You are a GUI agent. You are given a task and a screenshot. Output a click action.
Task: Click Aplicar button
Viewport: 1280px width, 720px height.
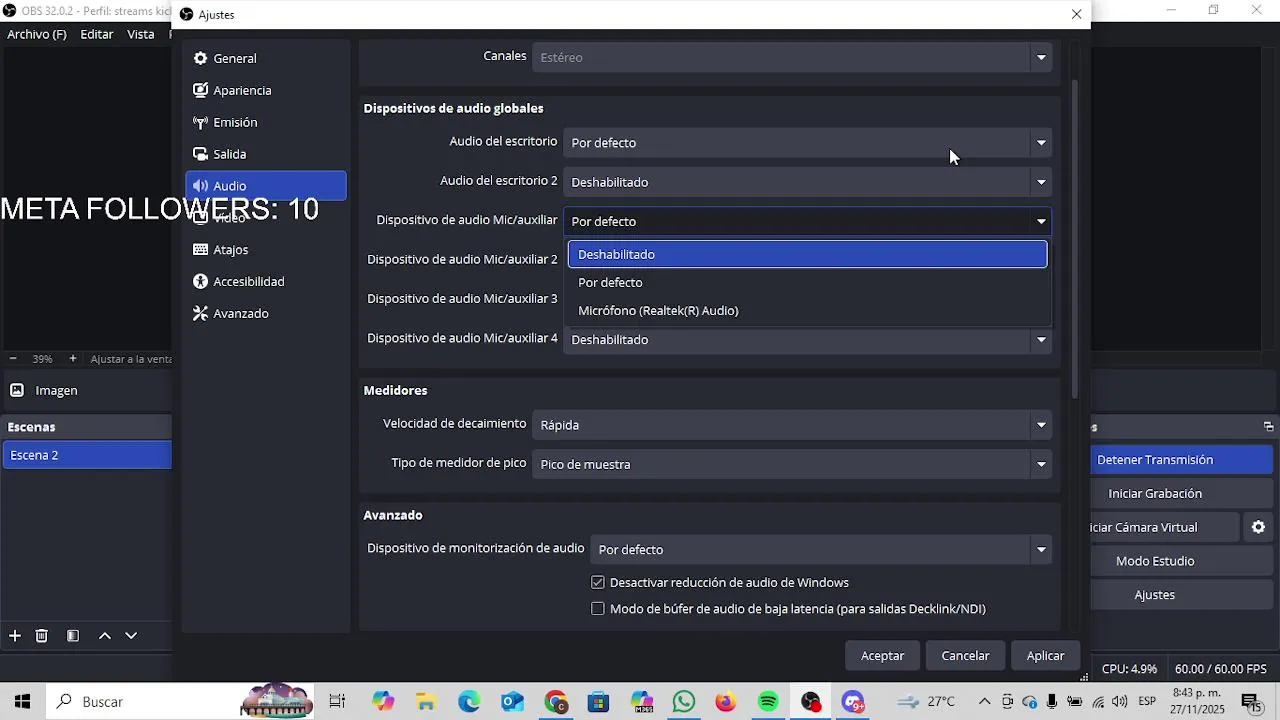[1045, 656]
